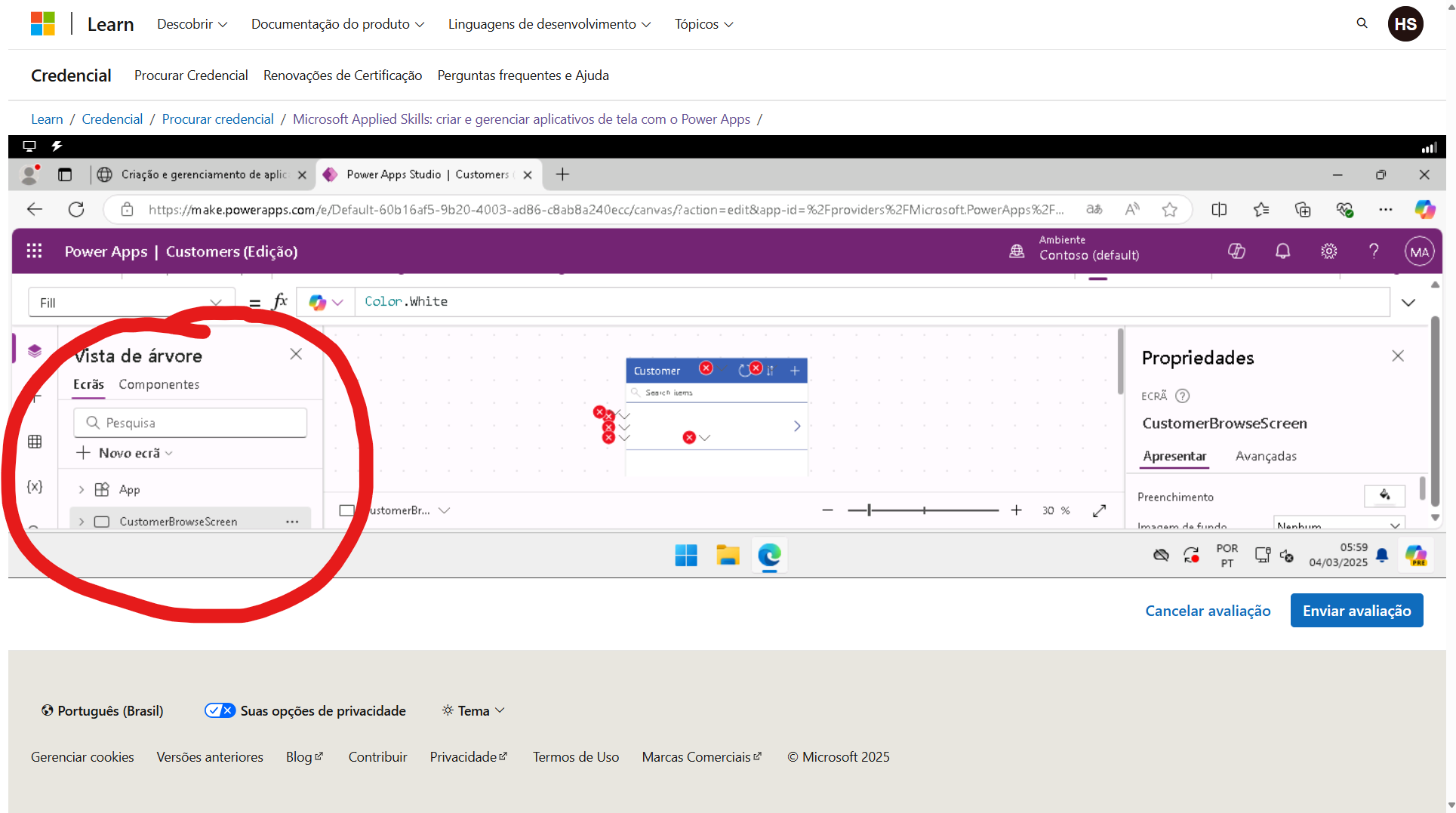The width and height of the screenshot is (1456, 813).
Task: Open the Variables {x} icon in sidebar
Action: (x=35, y=487)
